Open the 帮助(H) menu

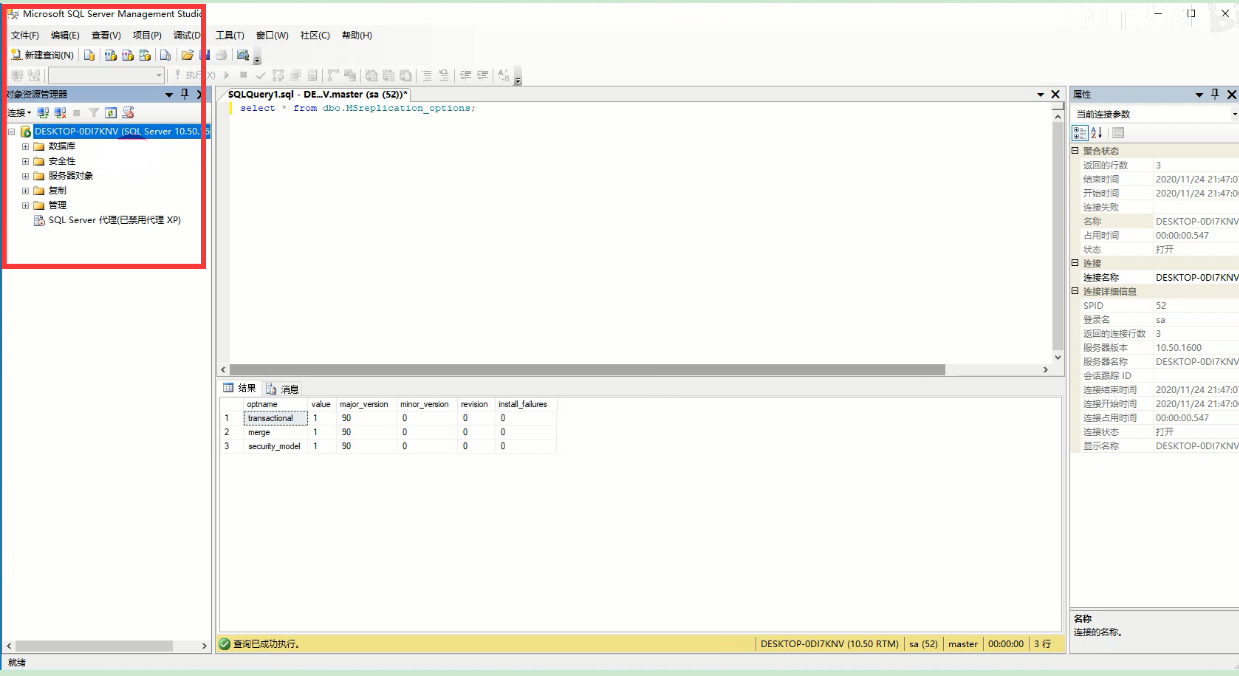click(357, 35)
